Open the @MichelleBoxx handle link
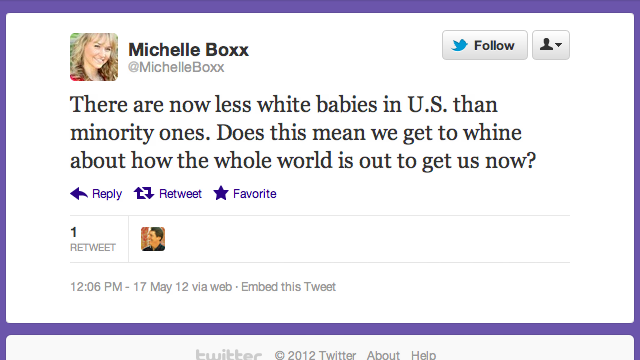 point(176,67)
